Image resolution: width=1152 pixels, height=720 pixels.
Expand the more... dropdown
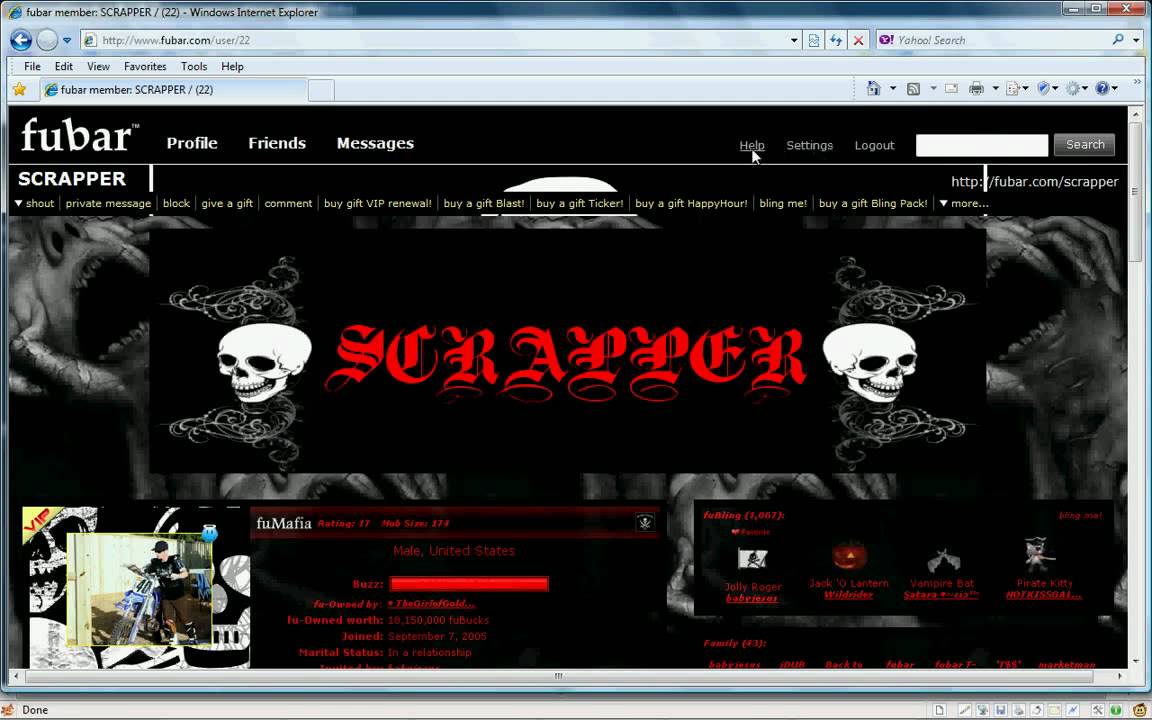click(x=964, y=204)
